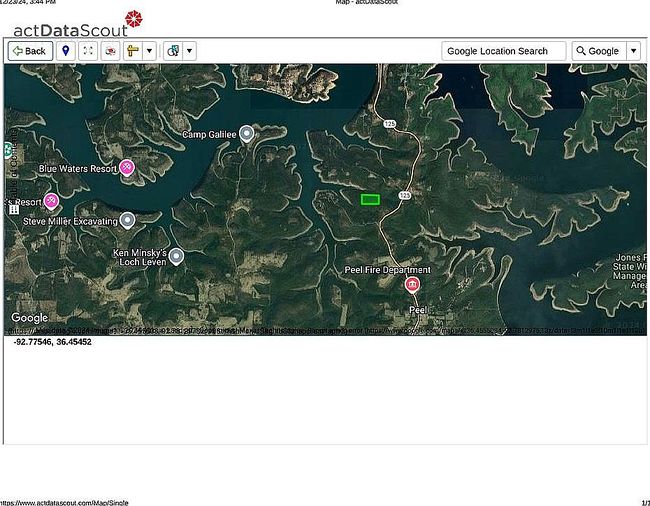Screen dimensions: 650x506
Task: Open the Blue Waters Resort marker
Action: click(x=126, y=168)
